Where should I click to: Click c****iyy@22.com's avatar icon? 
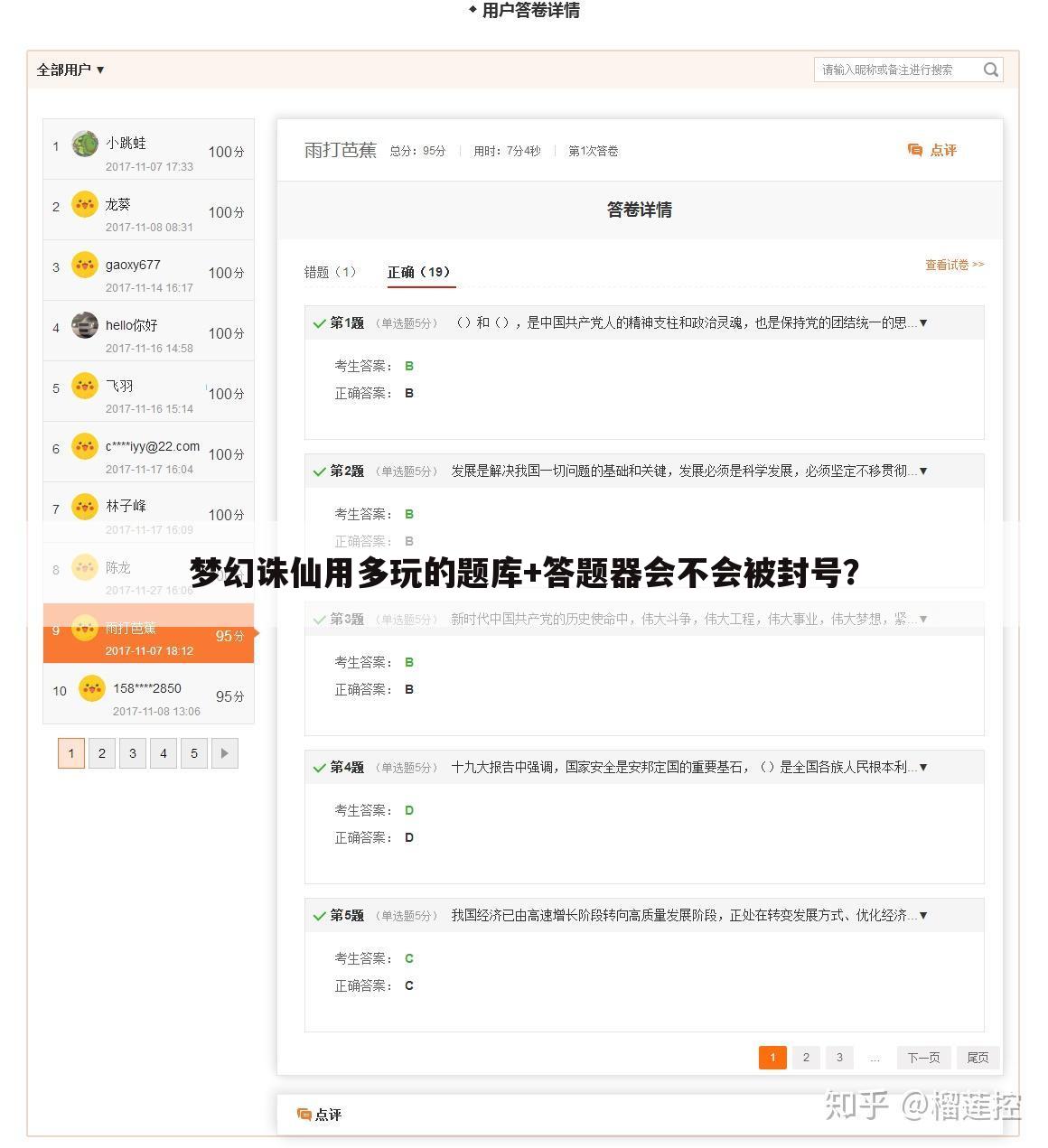(85, 446)
